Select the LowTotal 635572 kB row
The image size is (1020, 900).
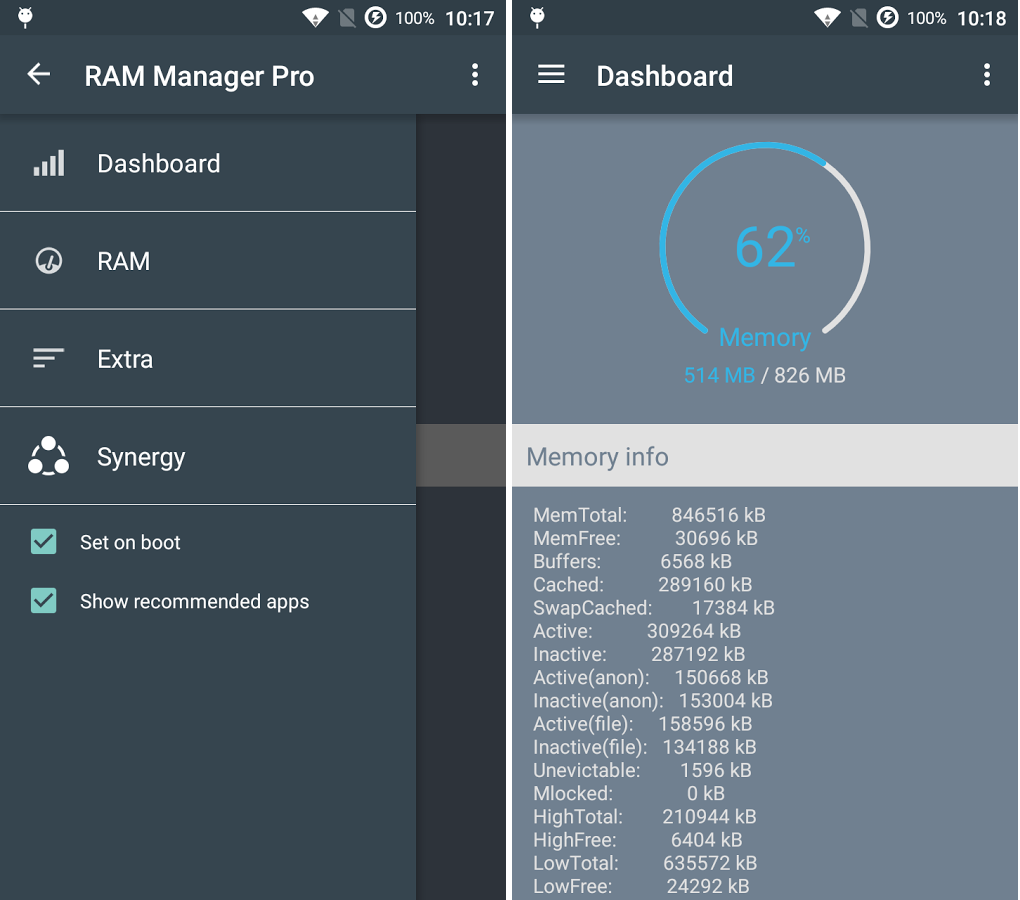click(x=645, y=863)
